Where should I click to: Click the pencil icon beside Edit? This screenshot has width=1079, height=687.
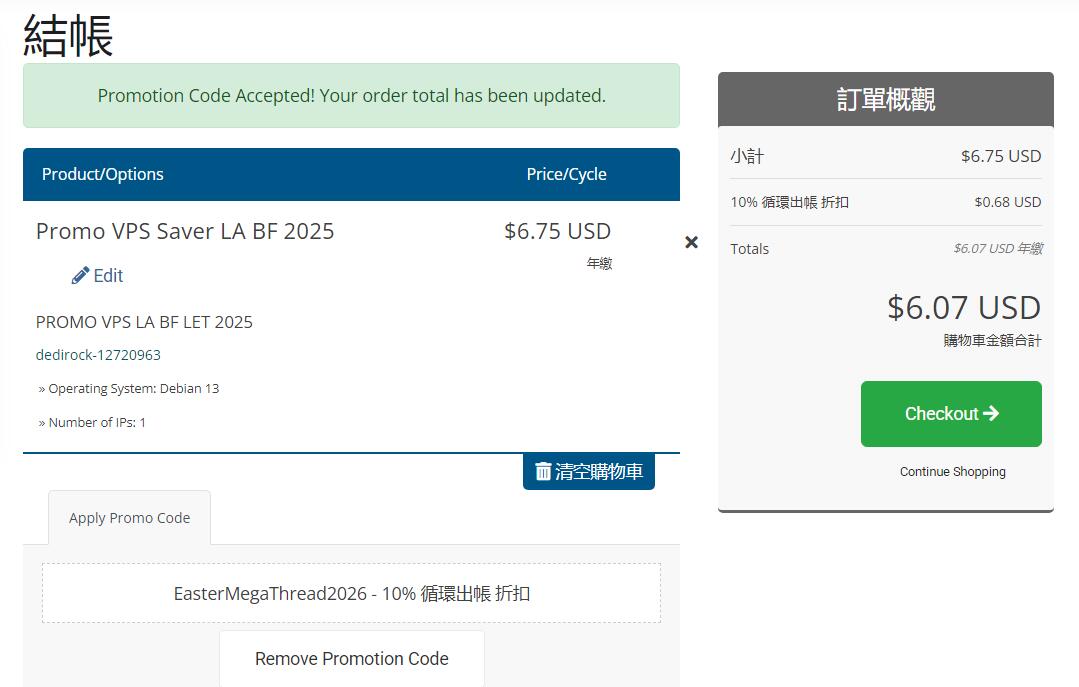(80, 276)
